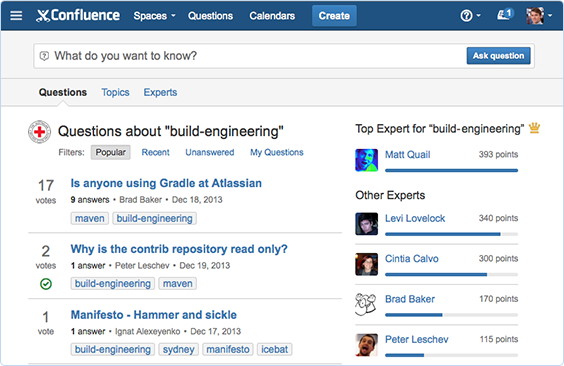
Task: Open the hamburger sidebar menu
Action: click(x=16, y=15)
